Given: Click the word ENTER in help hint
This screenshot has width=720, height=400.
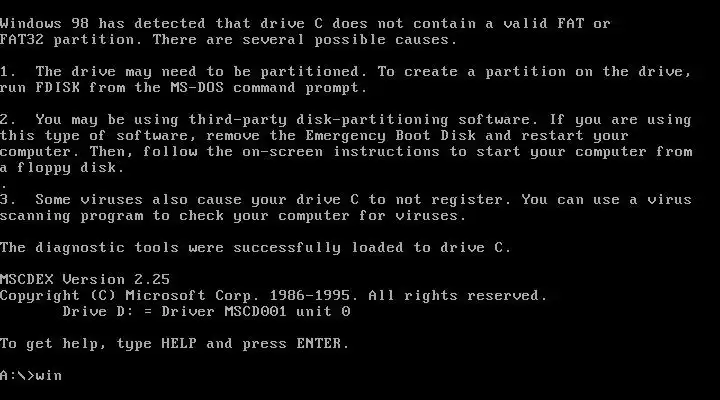Looking at the screenshot, I should [319, 344].
